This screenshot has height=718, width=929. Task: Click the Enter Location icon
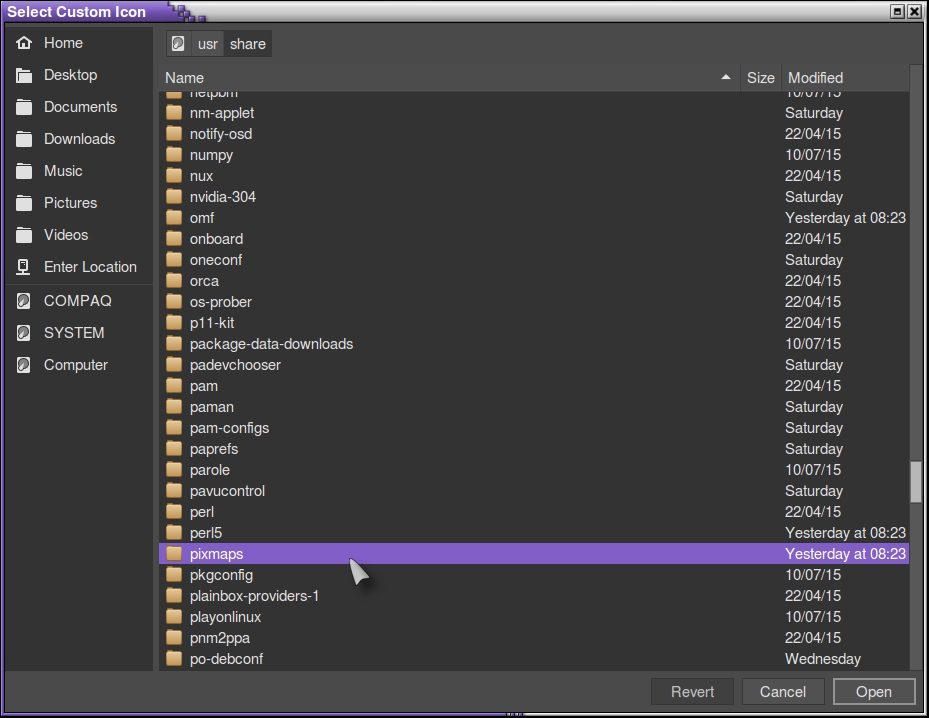(24, 267)
